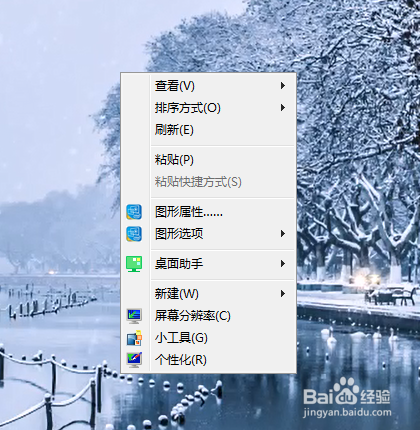Expand the 查看(V) submenu arrow
This screenshot has height=430, width=420.
(283, 86)
